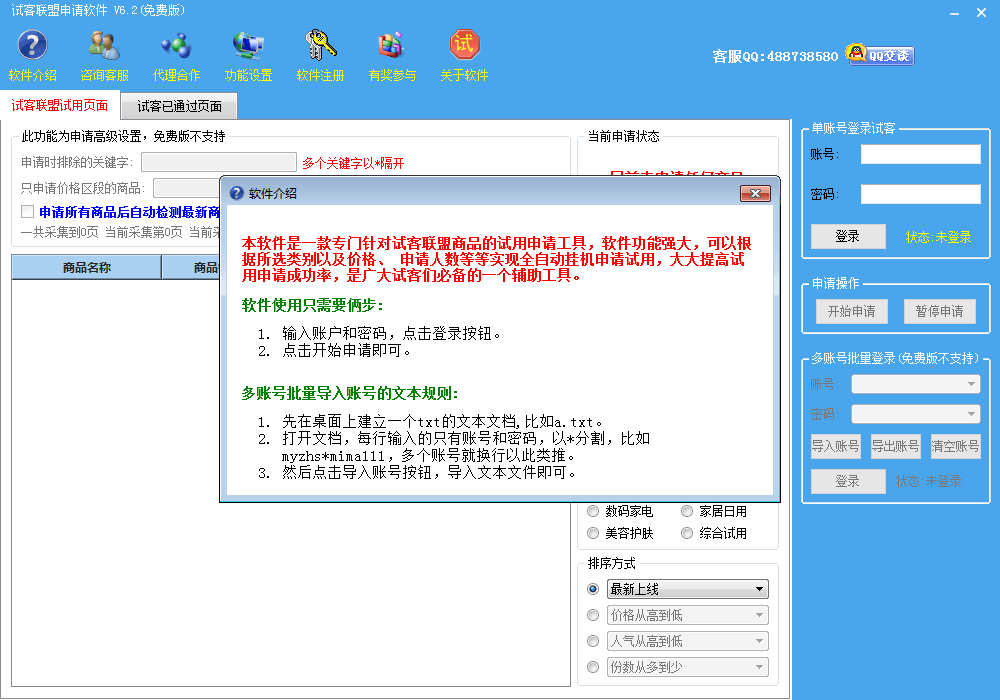Open the 价格从高到低 dropdown
Image resolution: width=1000 pixels, height=700 pixels.
click(687, 615)
